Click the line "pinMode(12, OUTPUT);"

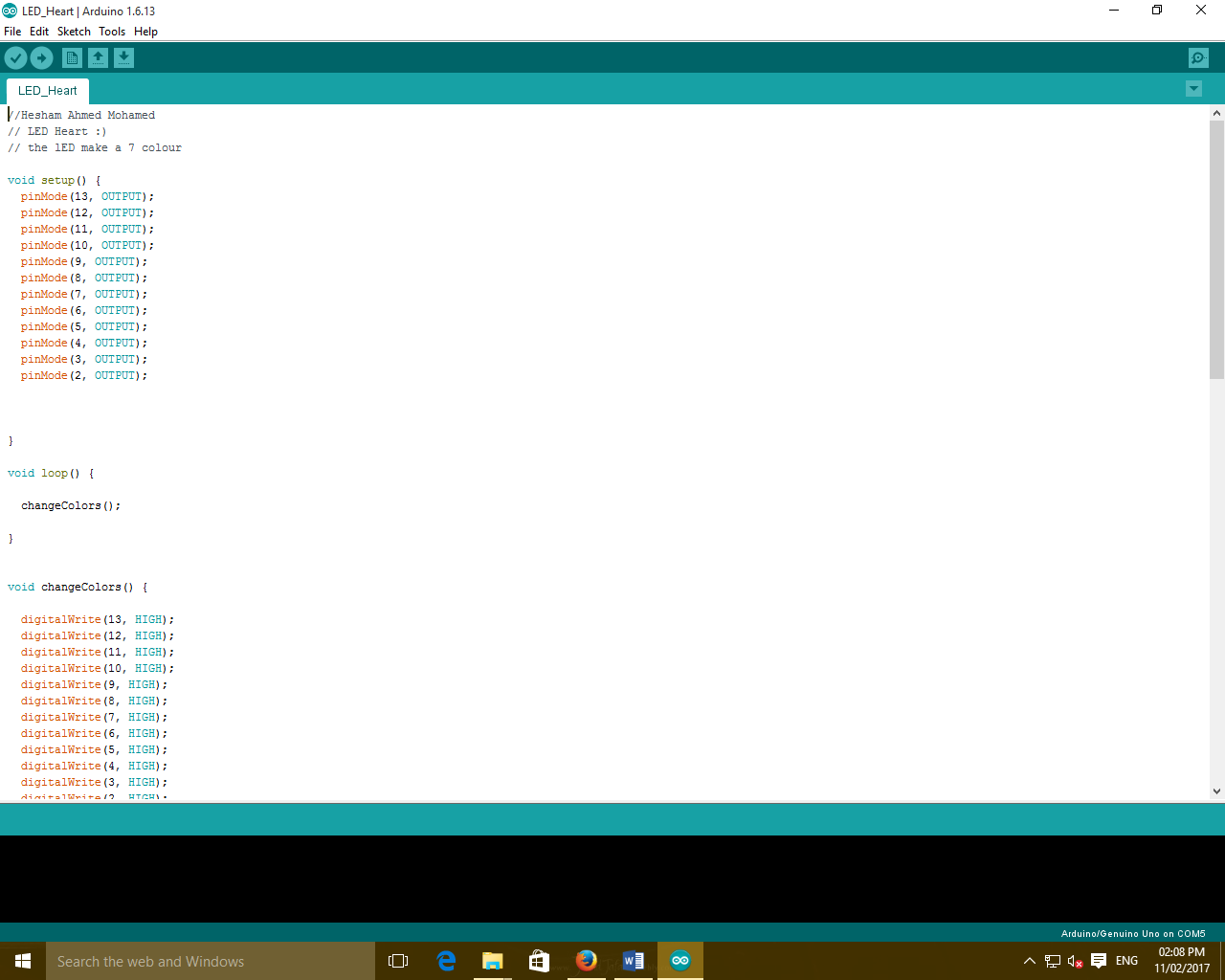point(87,212)
